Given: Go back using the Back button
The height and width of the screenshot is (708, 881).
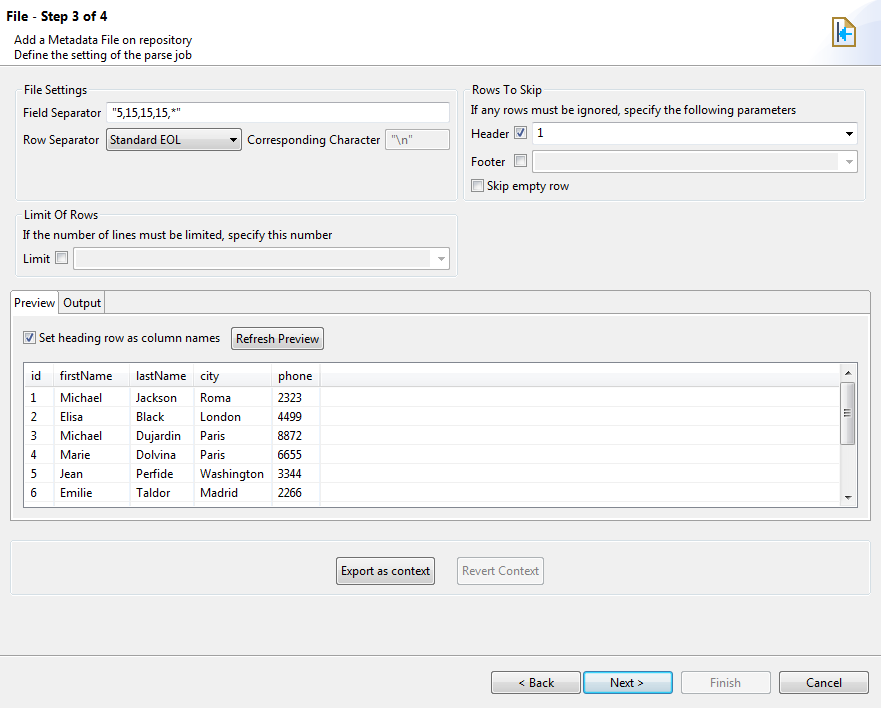Looking at the screenshot, I should [535, 682].
